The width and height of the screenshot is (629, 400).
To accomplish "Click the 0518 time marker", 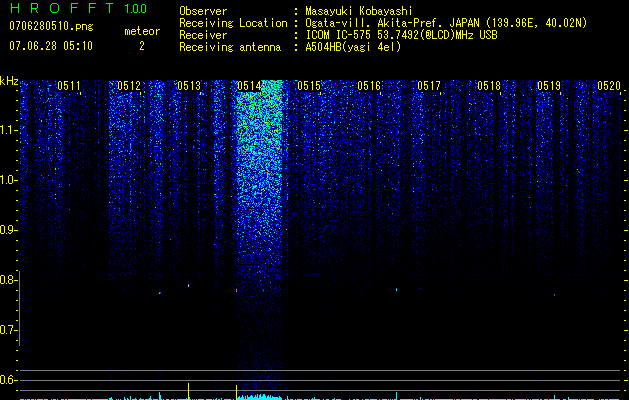I will click(x=489, y=86).
